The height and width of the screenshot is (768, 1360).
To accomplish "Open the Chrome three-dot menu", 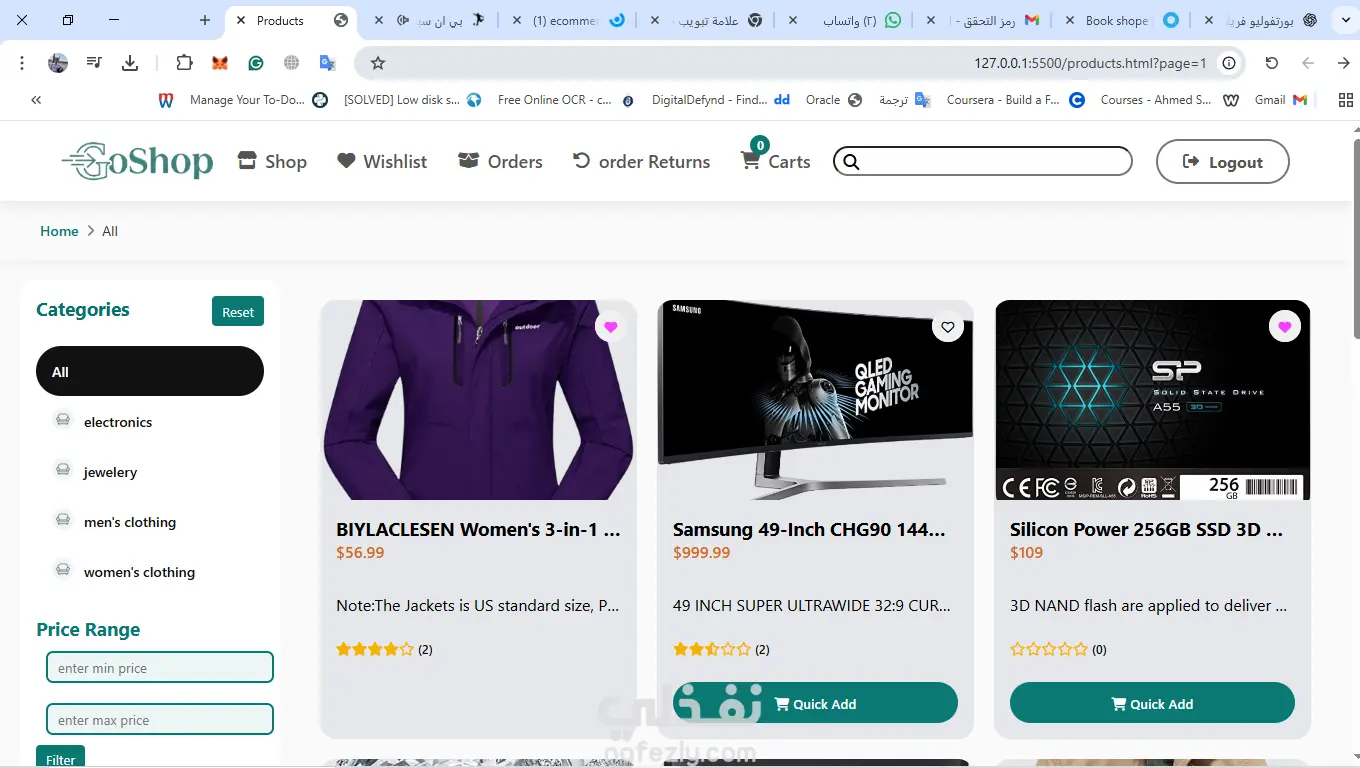I will [22, 63].
